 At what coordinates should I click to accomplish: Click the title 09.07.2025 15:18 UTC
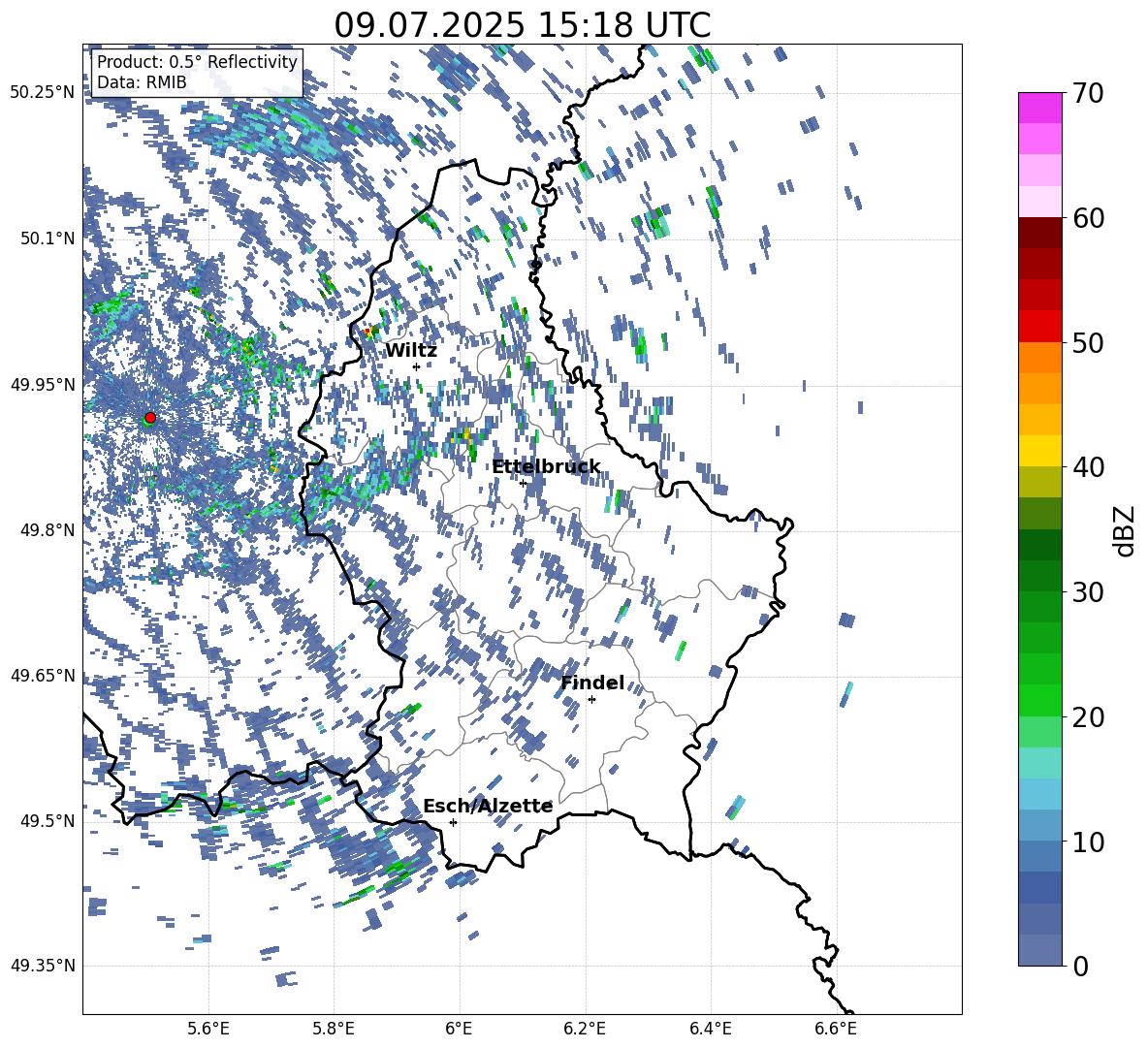click(522, 25)
